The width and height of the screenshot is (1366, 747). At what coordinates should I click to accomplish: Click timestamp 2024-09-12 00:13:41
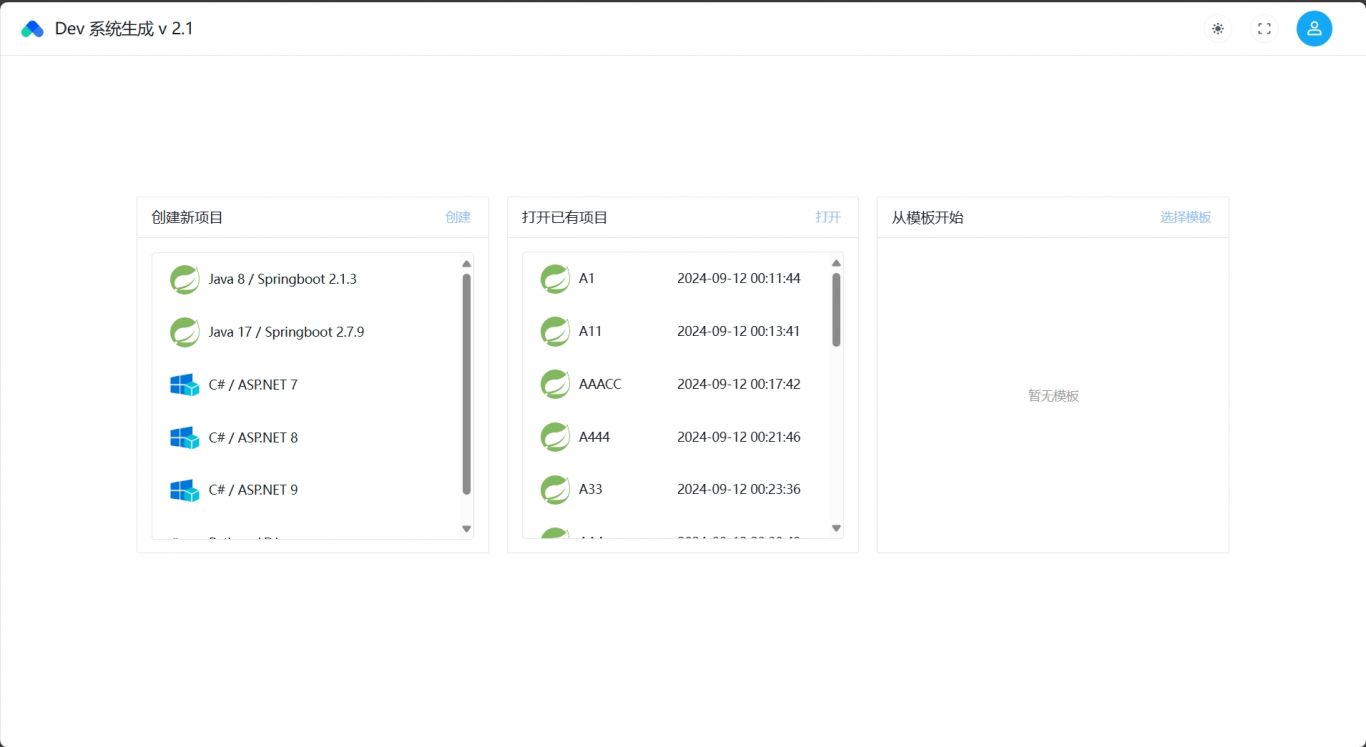click(739, 332)
